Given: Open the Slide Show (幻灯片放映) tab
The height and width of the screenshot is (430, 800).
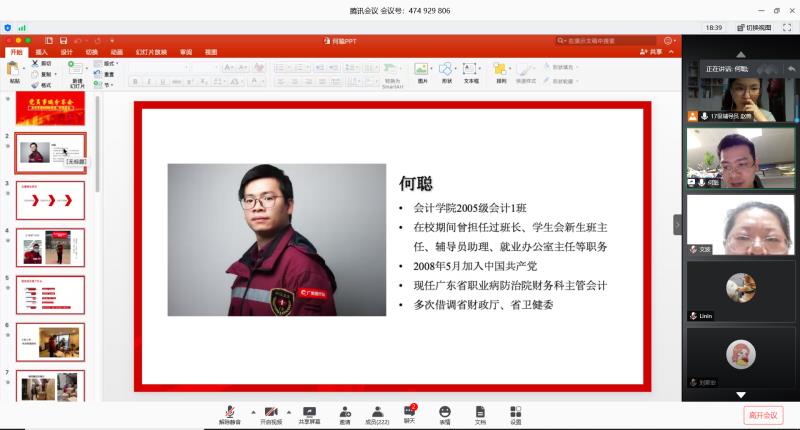Looking at the screenshot, I should pos(152,52).
